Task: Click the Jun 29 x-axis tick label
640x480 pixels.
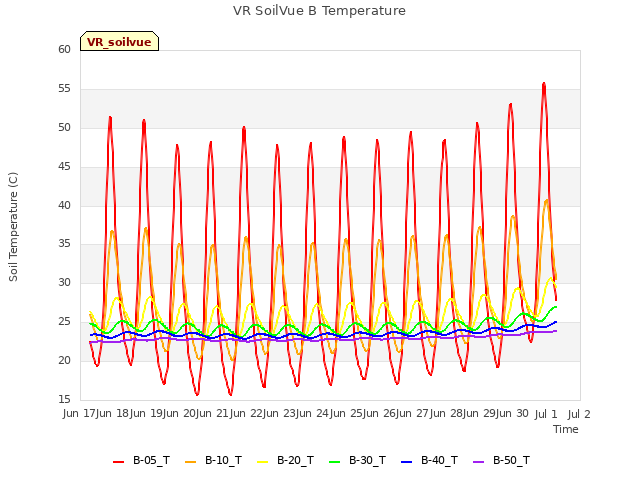Action: tap(480, 414)
